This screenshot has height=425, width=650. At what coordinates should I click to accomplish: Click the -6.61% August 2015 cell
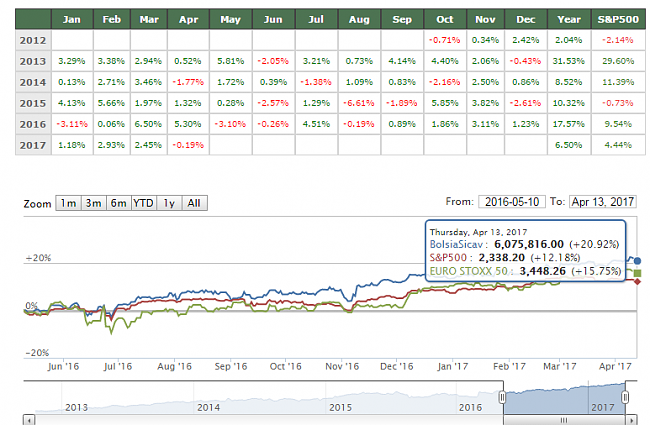point(359,103)
